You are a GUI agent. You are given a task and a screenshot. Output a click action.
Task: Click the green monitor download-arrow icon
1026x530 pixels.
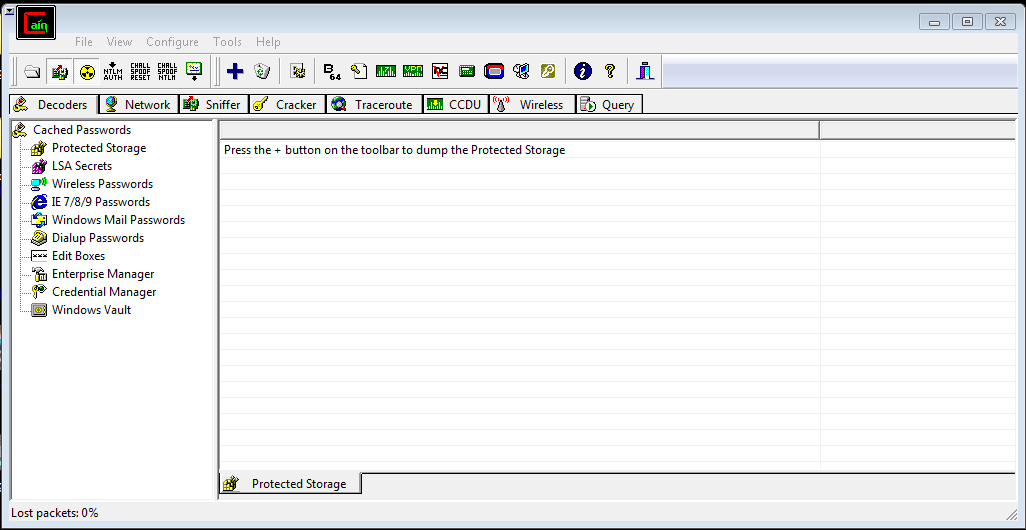[x=194, y=71]
